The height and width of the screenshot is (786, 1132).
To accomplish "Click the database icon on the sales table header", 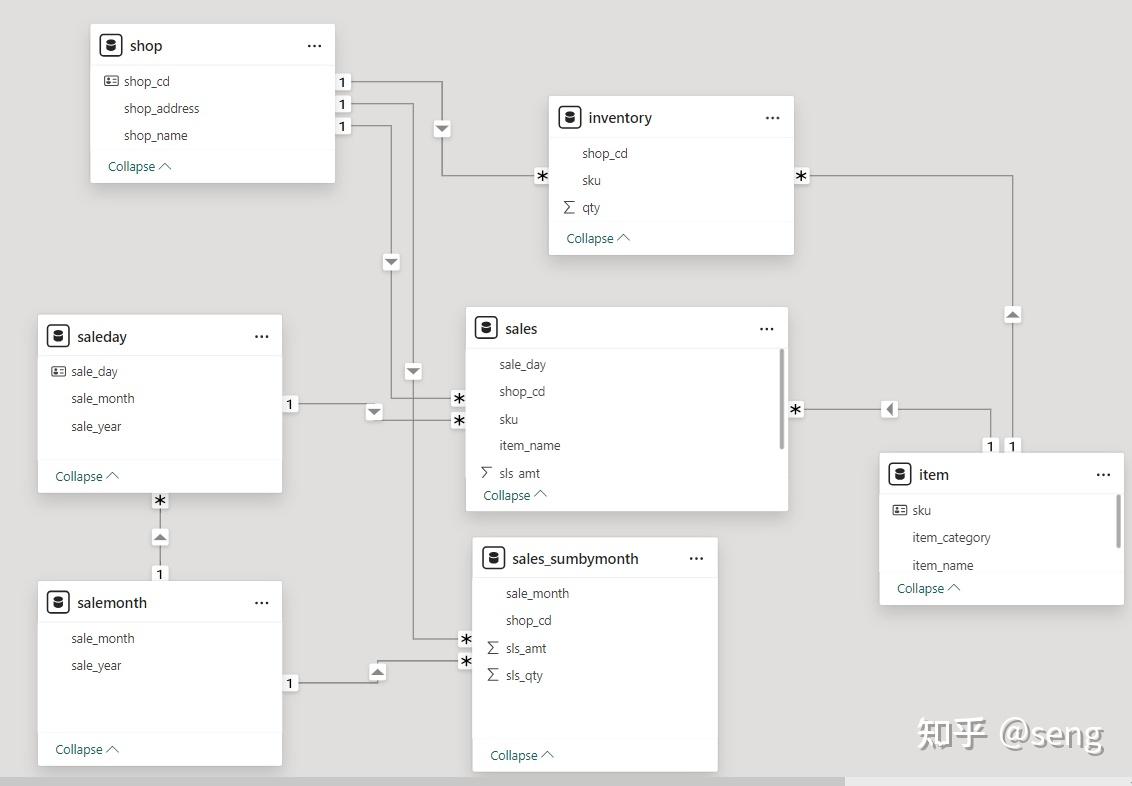I will (487, 327).
